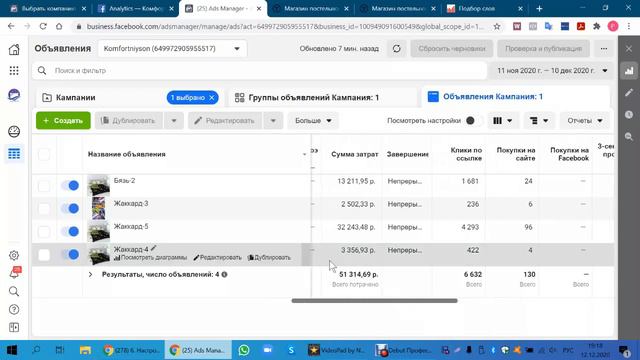
Task: Open a new browser tab
Action: click(539, 9)
